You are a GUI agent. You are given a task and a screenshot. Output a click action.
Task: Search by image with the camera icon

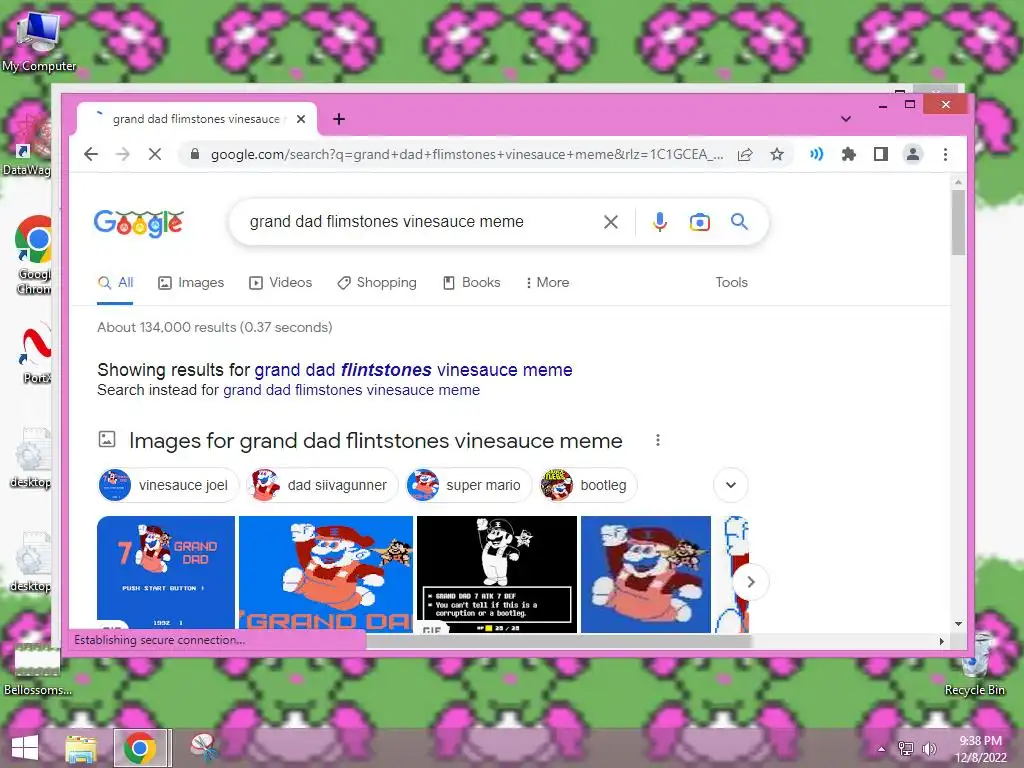(x=699, y=222)
